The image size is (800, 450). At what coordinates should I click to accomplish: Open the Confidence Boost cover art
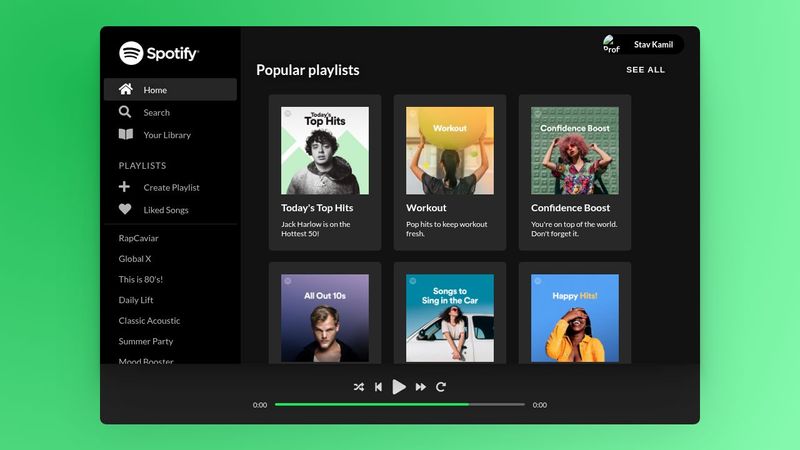click(575, 151)
